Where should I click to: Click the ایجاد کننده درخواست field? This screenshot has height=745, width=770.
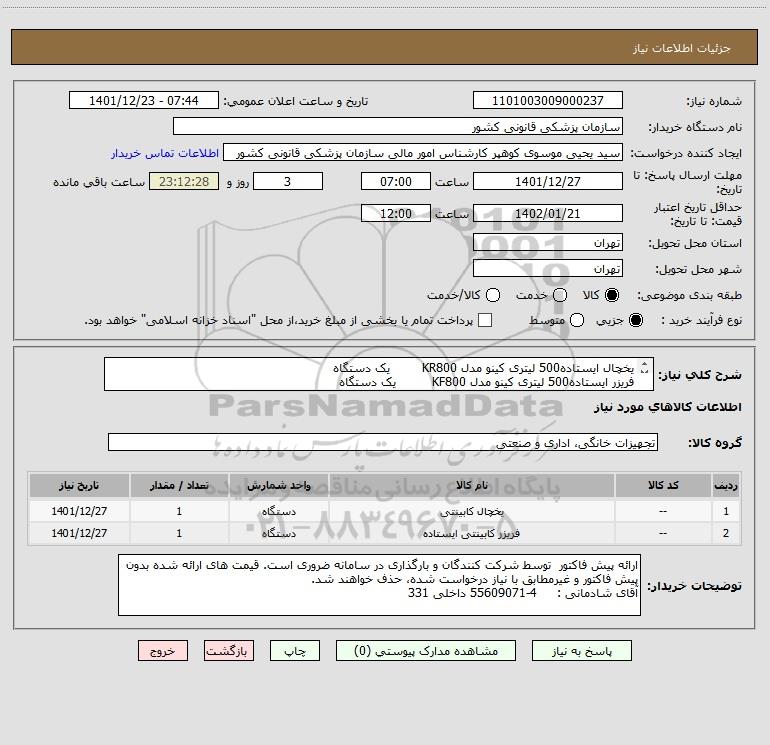coord(423,153)
